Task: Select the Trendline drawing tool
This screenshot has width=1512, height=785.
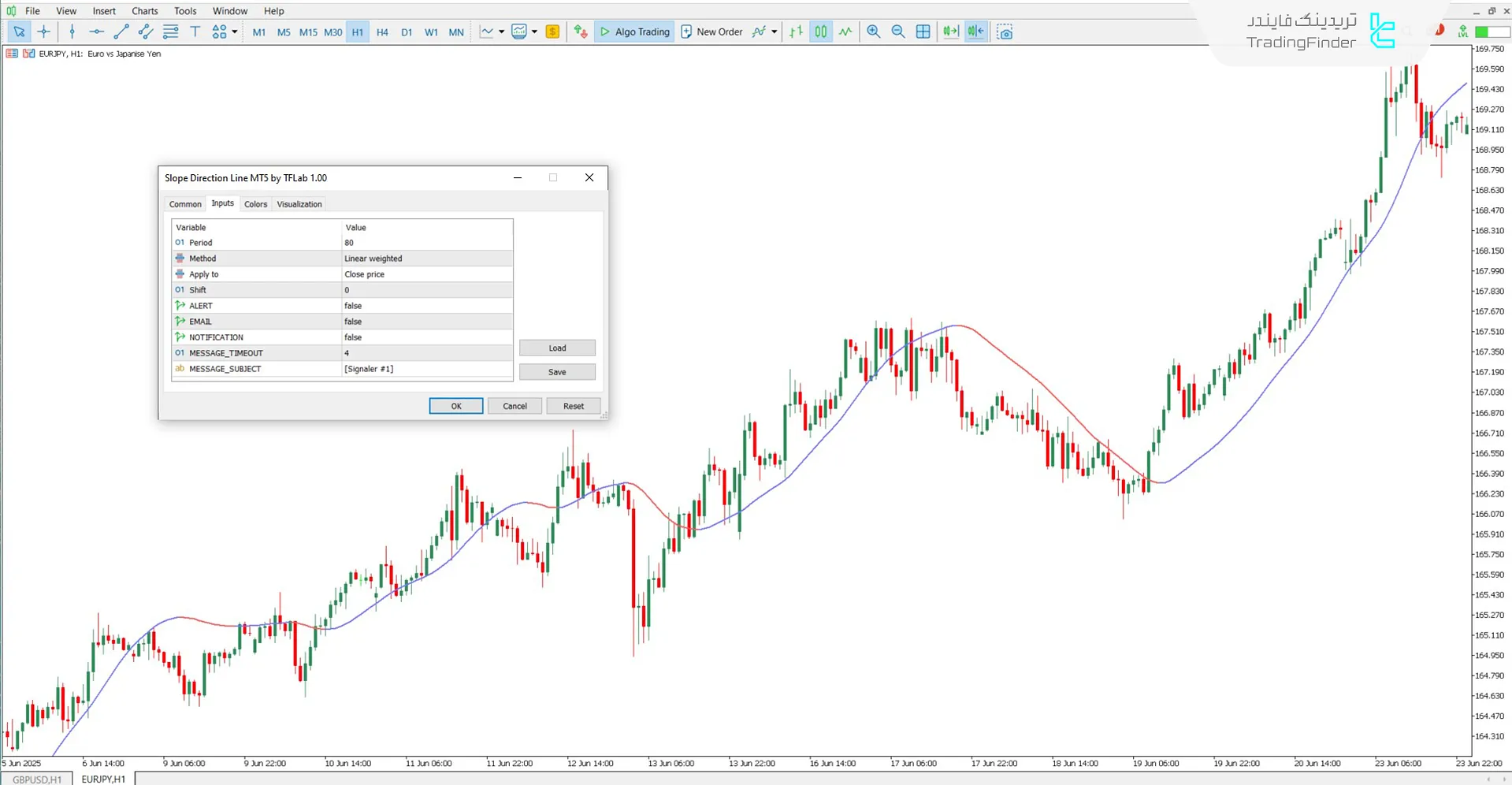Action: (121, 32)
